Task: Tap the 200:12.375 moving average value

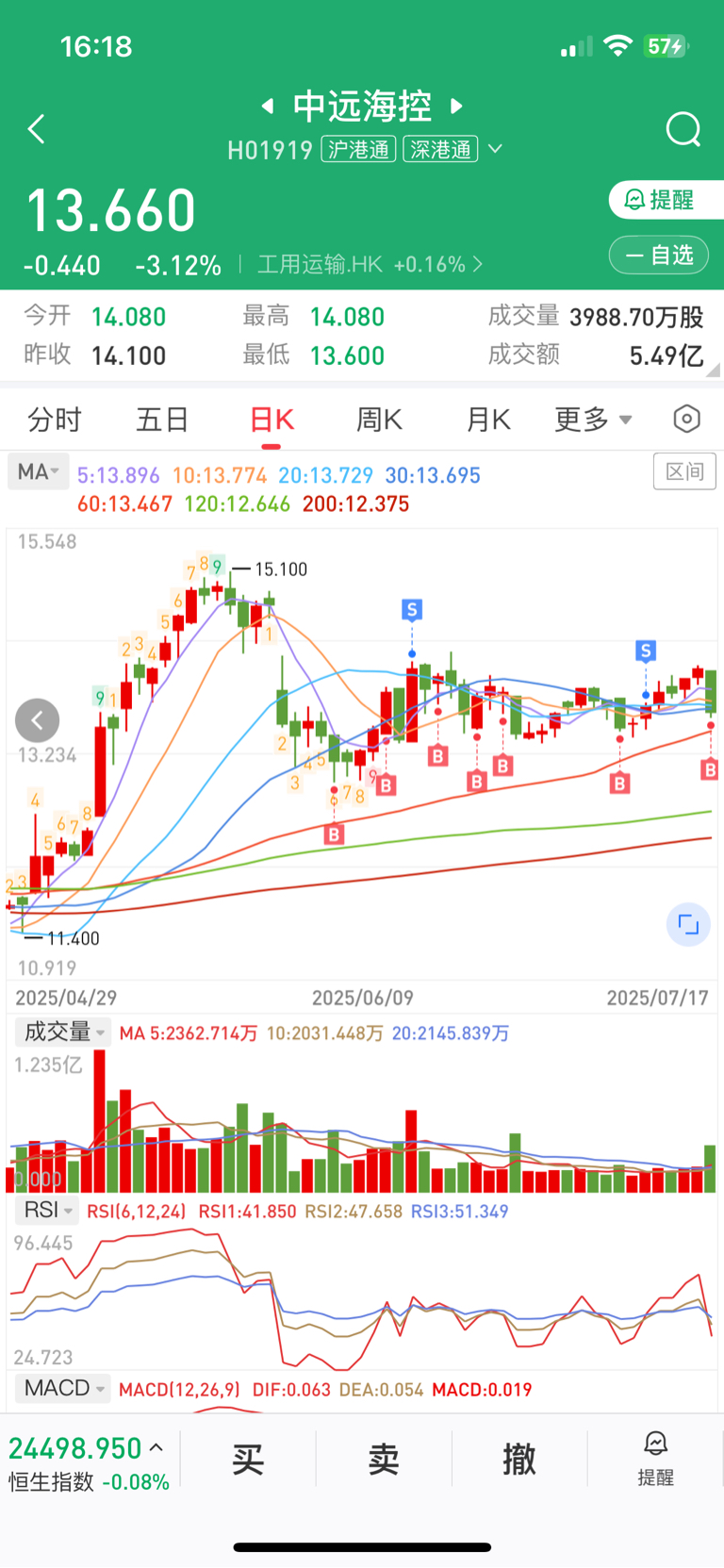Action: tap(355, 503)
